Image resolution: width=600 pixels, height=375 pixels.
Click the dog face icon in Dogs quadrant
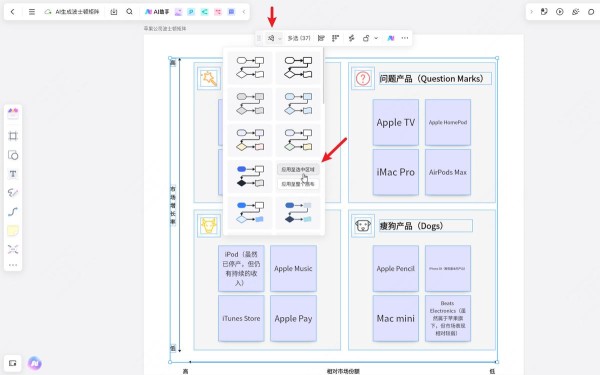click(363, 226)
